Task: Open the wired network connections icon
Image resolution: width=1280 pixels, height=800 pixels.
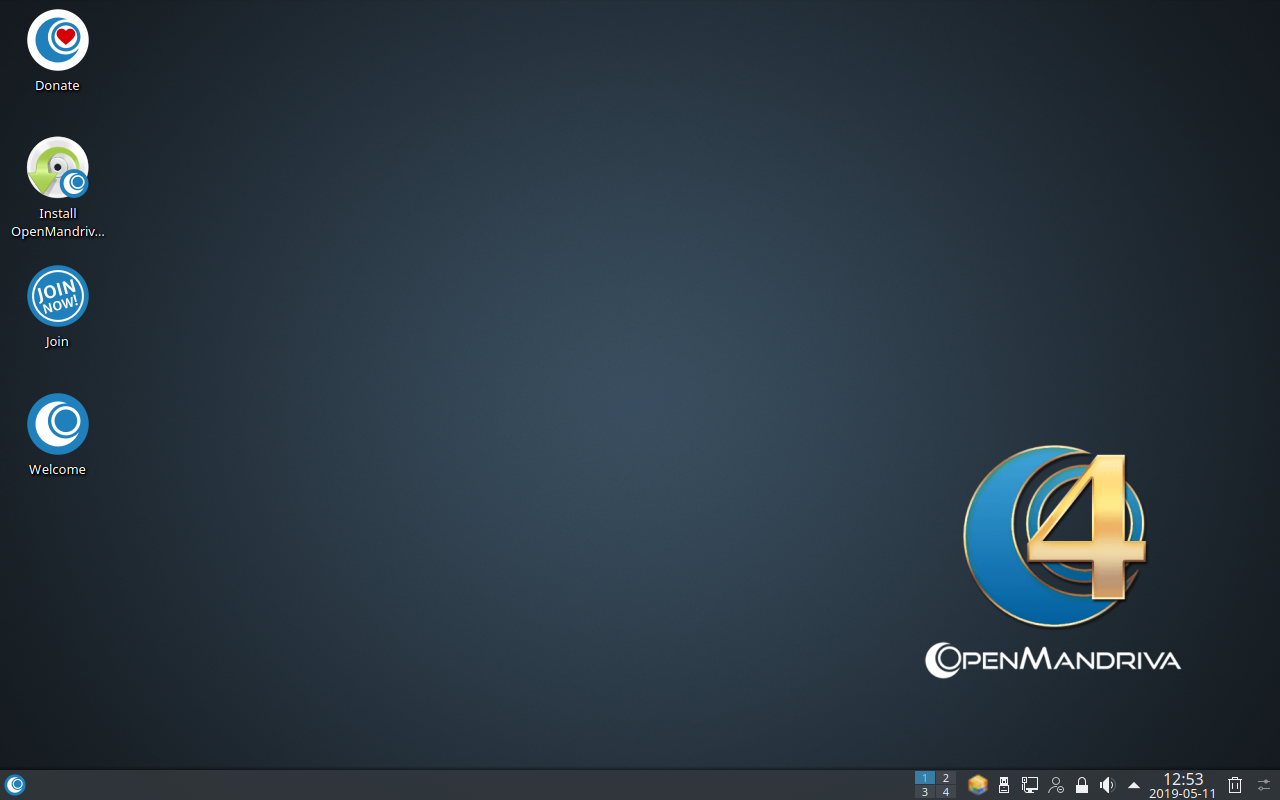Action: [x=1030, y=785]
